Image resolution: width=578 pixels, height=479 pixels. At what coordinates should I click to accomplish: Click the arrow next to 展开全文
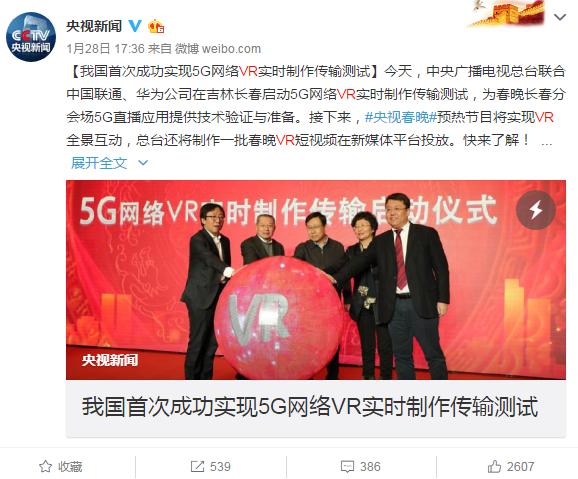[143, 163]
